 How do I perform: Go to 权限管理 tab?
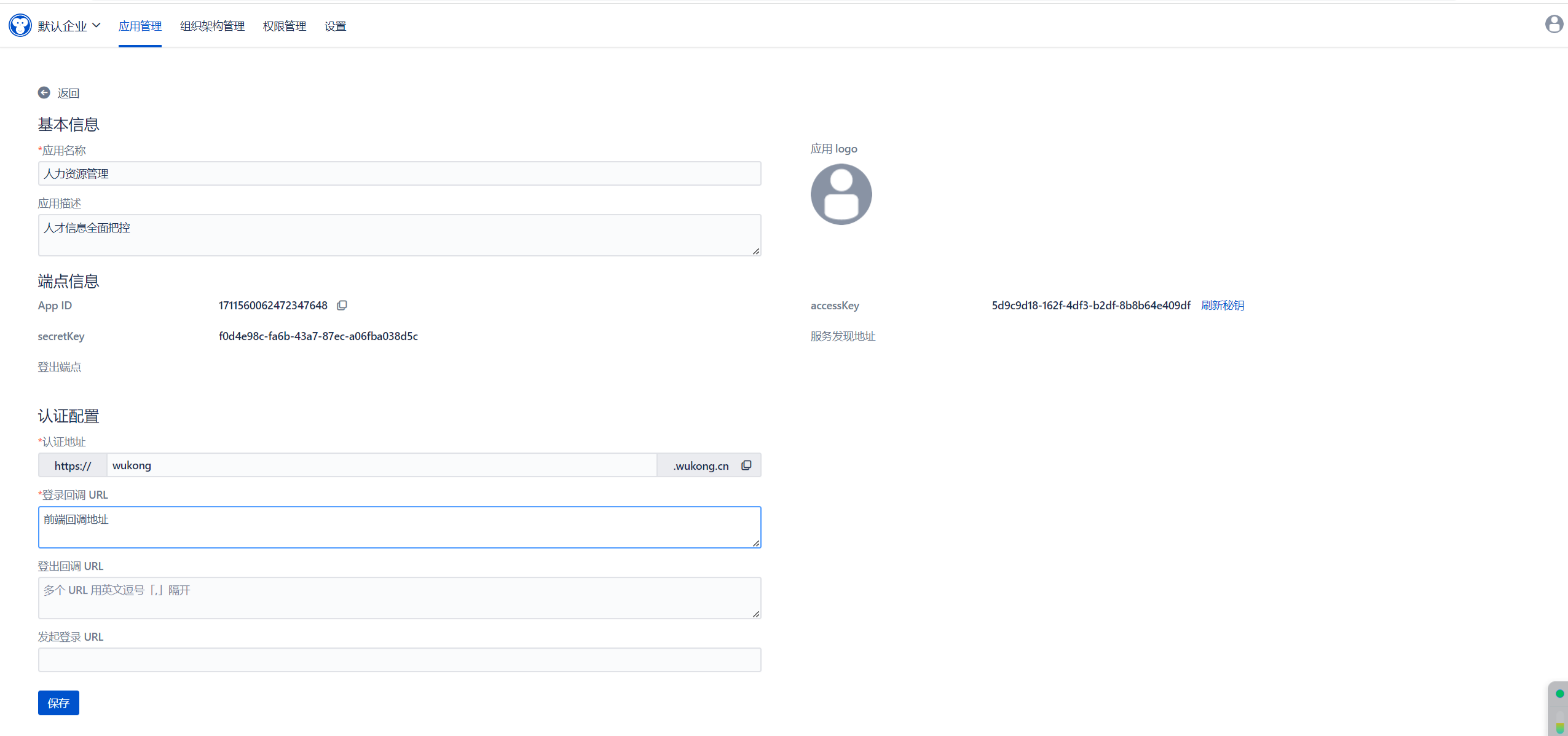[285, 26]
